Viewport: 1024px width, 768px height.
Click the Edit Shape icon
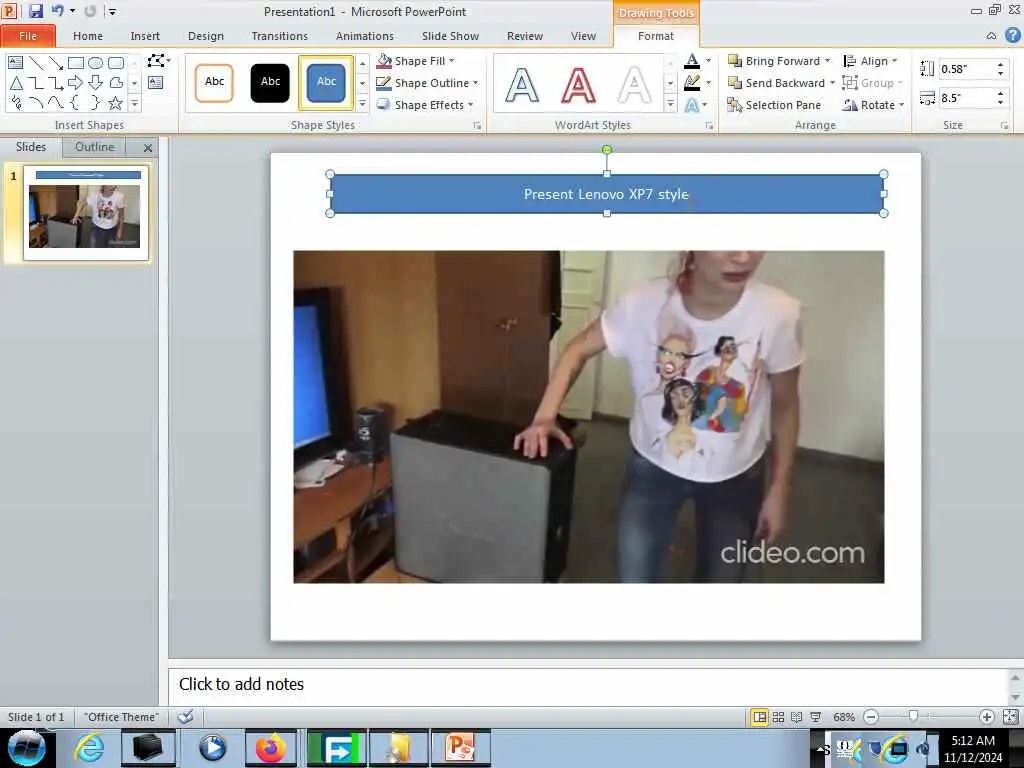pos(157,61)
